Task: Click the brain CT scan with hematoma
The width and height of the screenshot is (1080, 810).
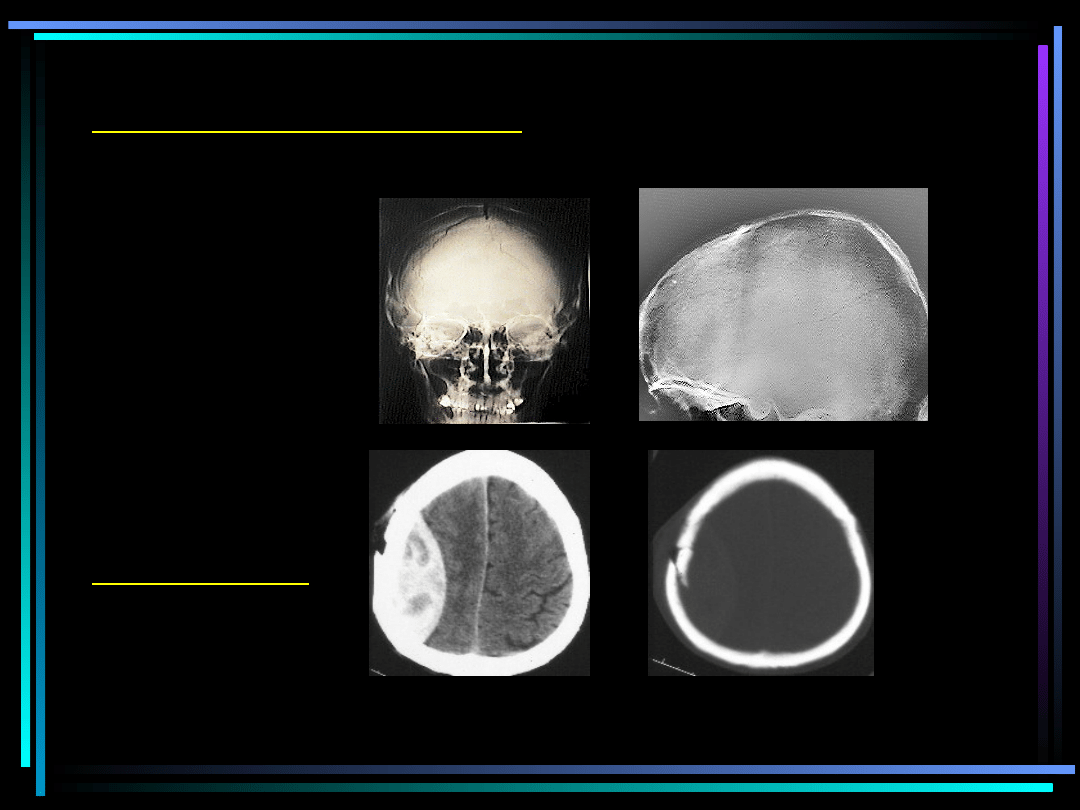Action: point(479,562)
